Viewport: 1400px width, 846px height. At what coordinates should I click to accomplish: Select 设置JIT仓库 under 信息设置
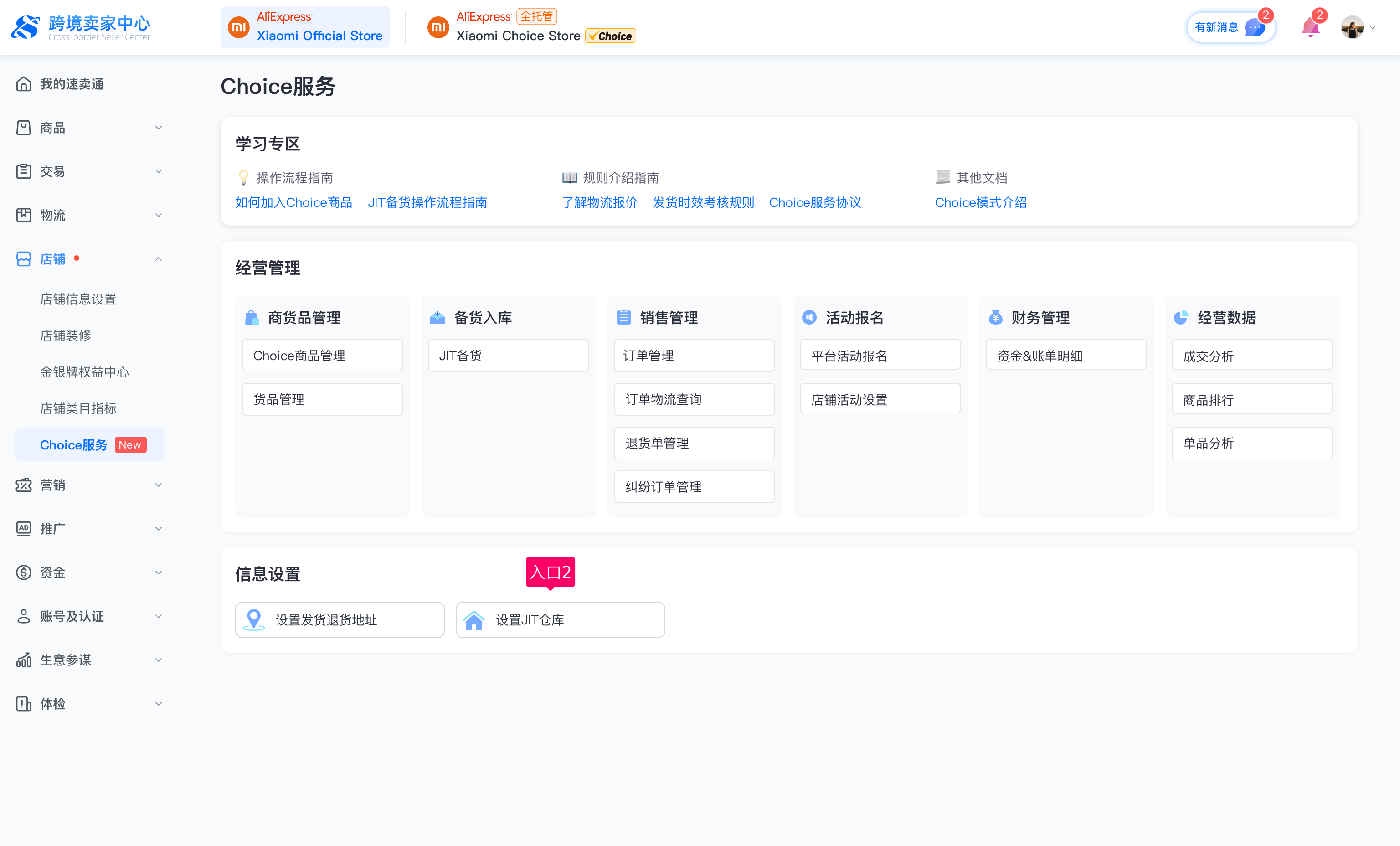[x=560, y=620]
